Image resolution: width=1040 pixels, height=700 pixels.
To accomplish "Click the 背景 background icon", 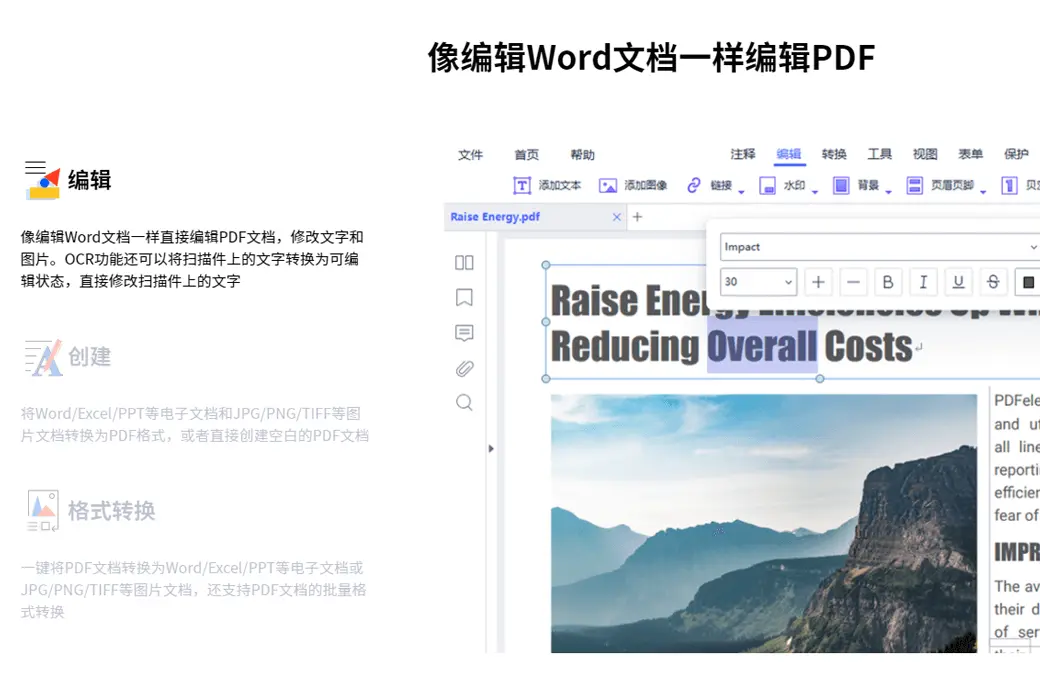I will 841,185.
